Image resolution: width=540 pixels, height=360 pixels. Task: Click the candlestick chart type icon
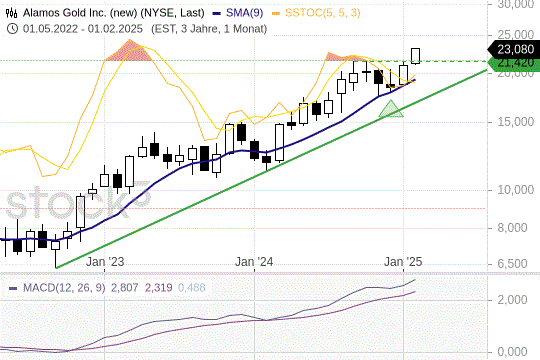click(x=11, y=13)
